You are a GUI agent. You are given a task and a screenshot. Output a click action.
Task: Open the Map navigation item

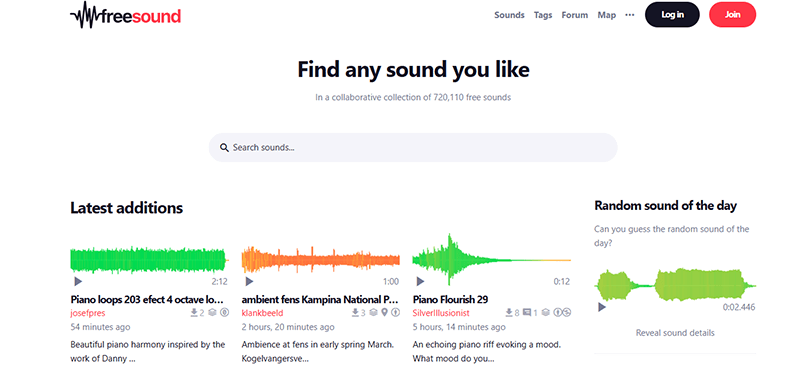click(607, 15)
